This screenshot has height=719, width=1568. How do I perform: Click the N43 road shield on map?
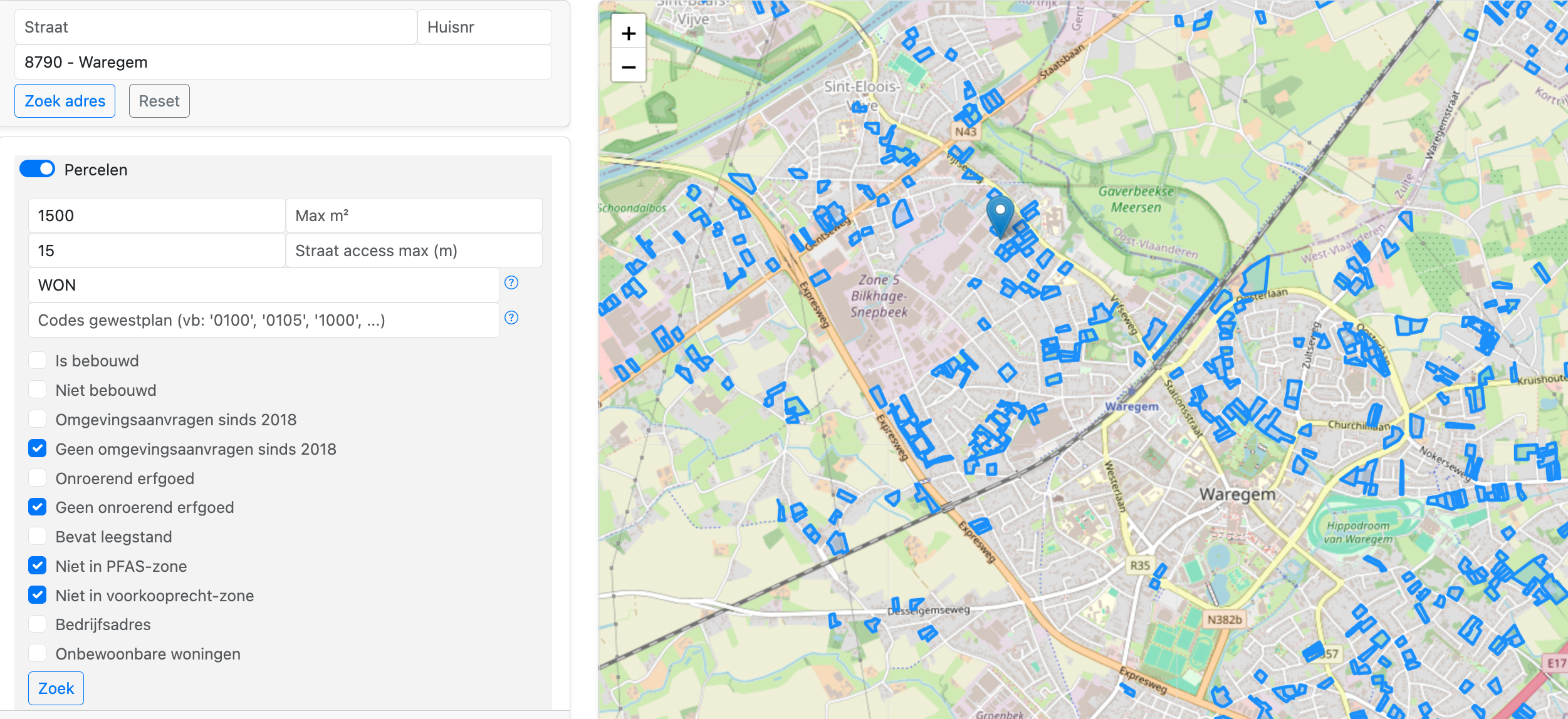click(x=965, y=132)
